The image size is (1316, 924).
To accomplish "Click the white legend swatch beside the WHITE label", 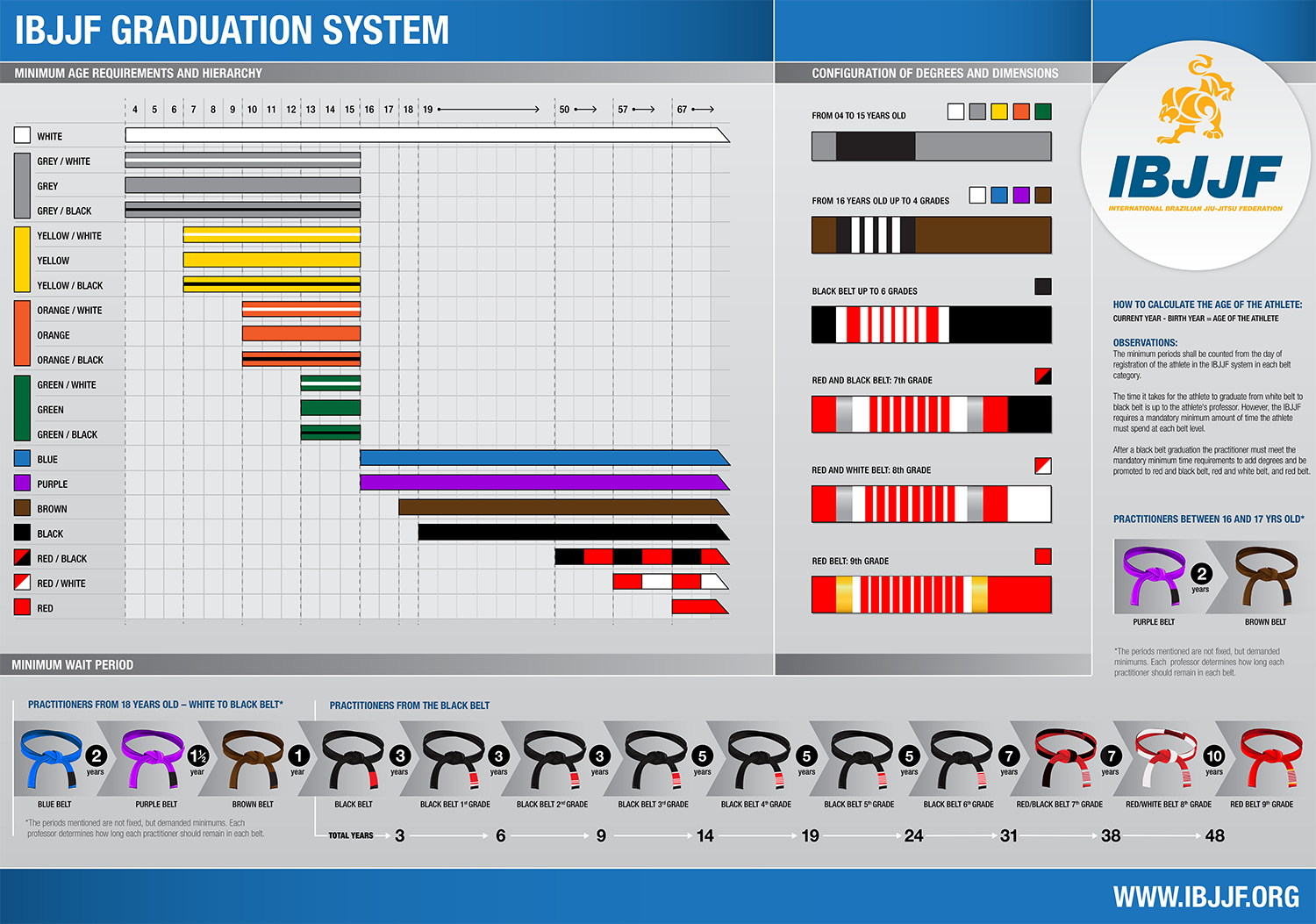I will (23, 136).
